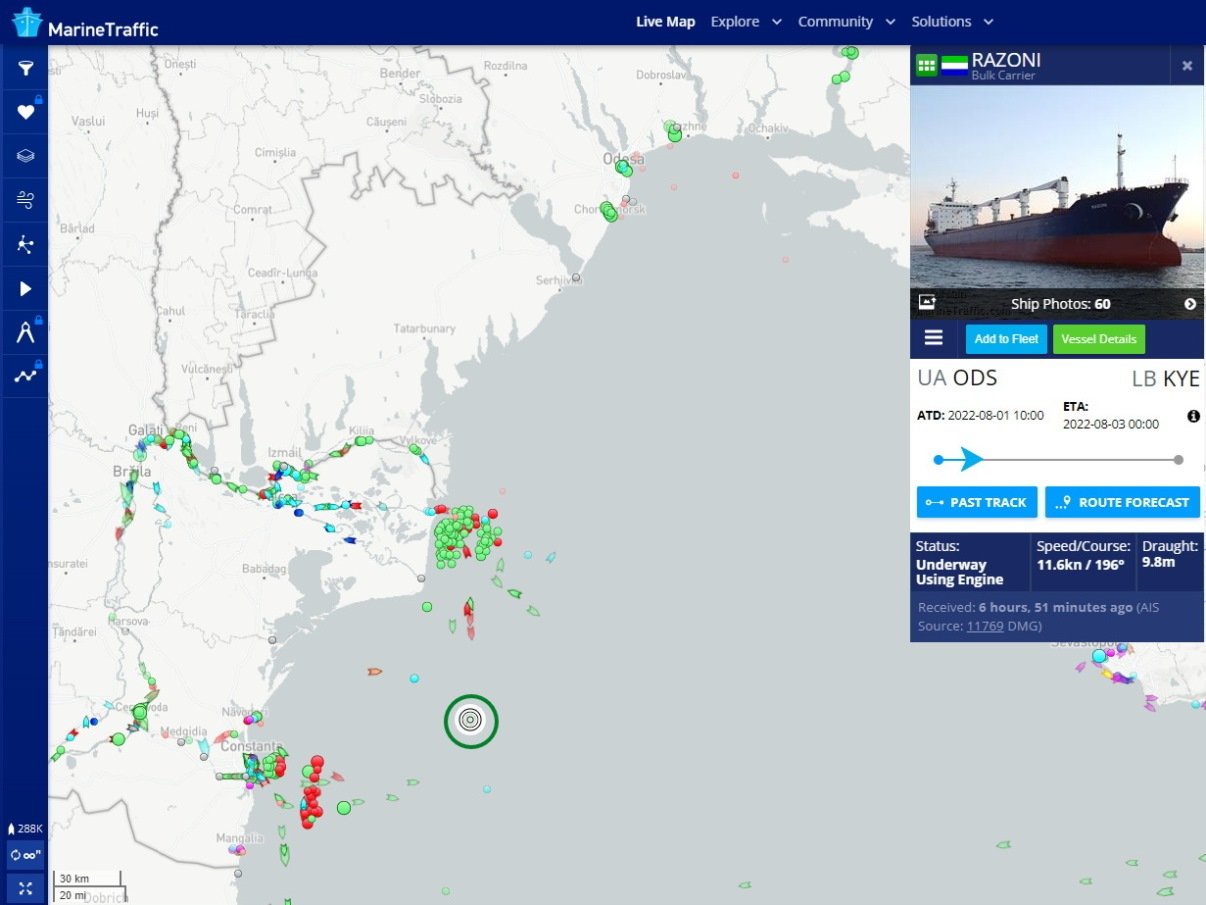
Task: Go to next ship photo arrow
Action: pyautogui.click(x=1190, y=304)
